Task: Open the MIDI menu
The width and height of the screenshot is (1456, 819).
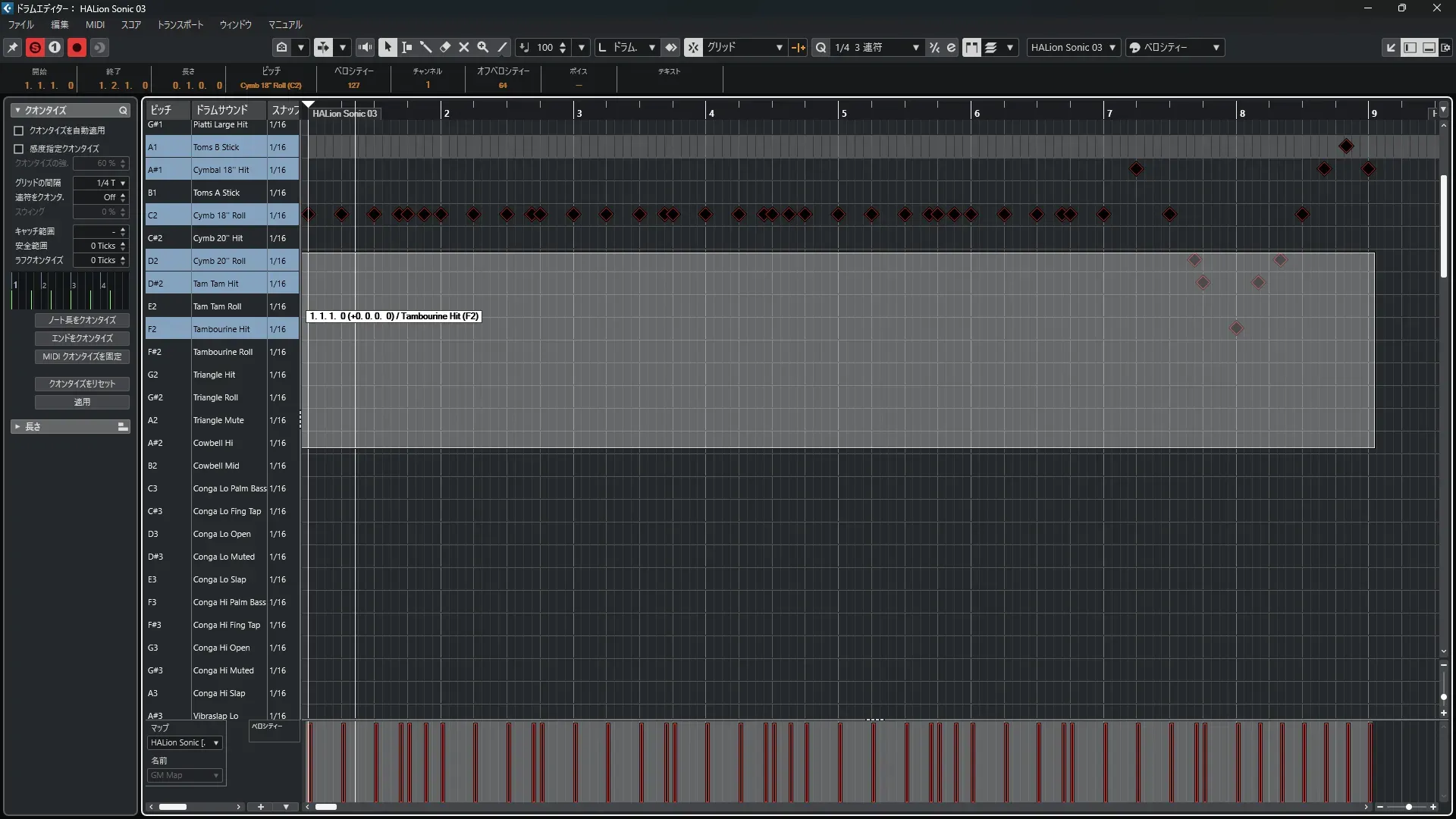Action: (x=95, y=24)
